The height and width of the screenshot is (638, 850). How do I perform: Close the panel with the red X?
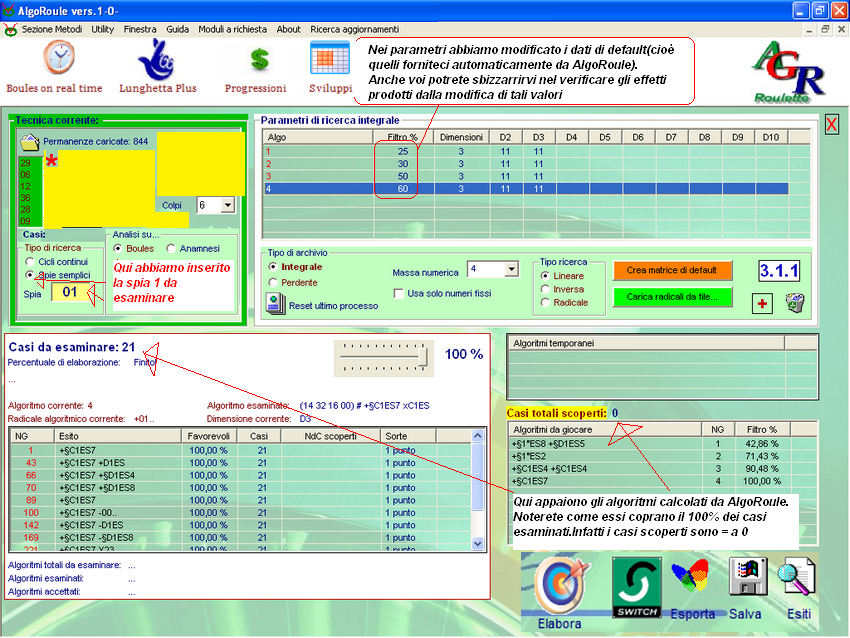click(832, 125)
